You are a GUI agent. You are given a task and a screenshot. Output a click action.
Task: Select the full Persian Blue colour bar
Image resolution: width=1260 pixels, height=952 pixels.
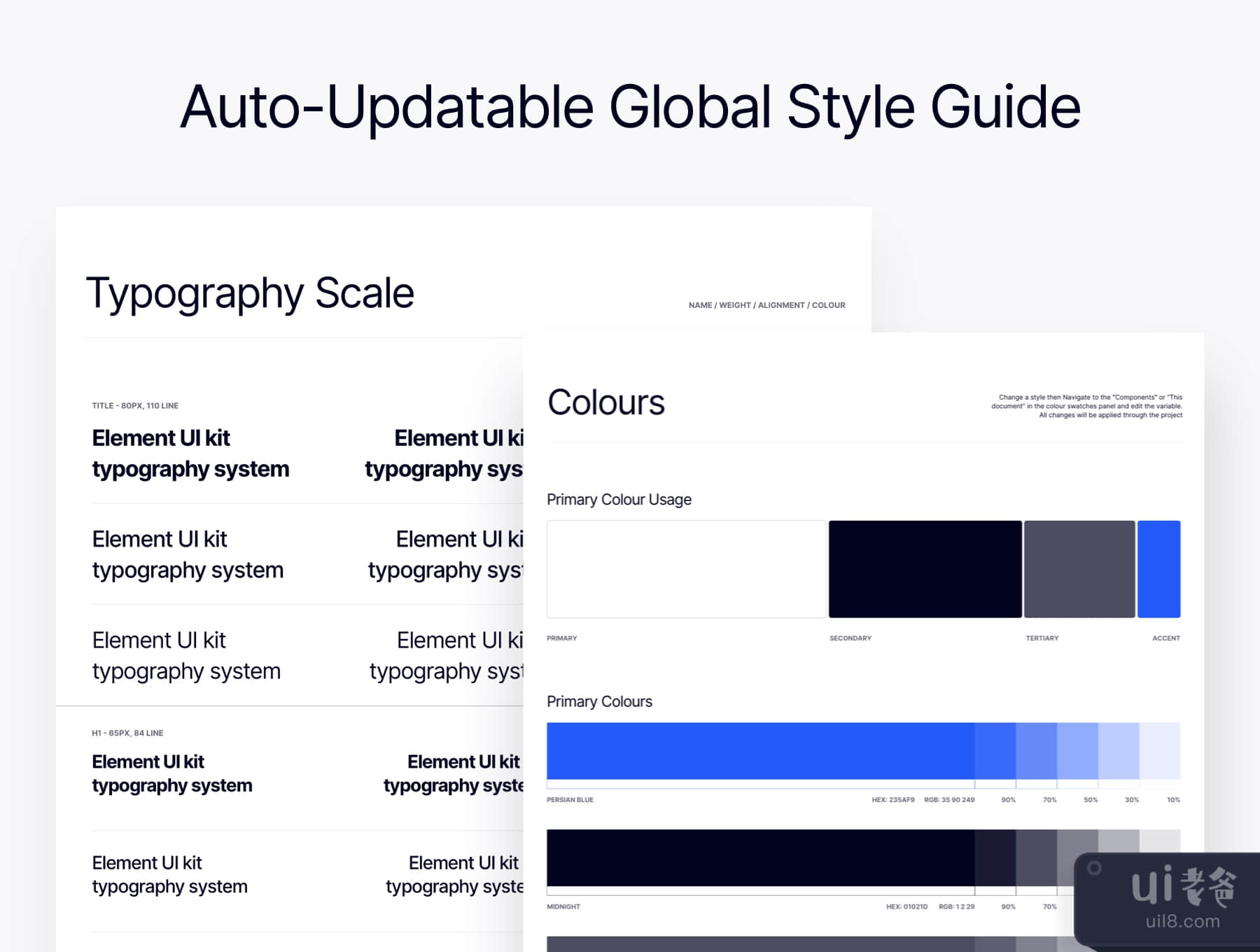pos(760,750)
